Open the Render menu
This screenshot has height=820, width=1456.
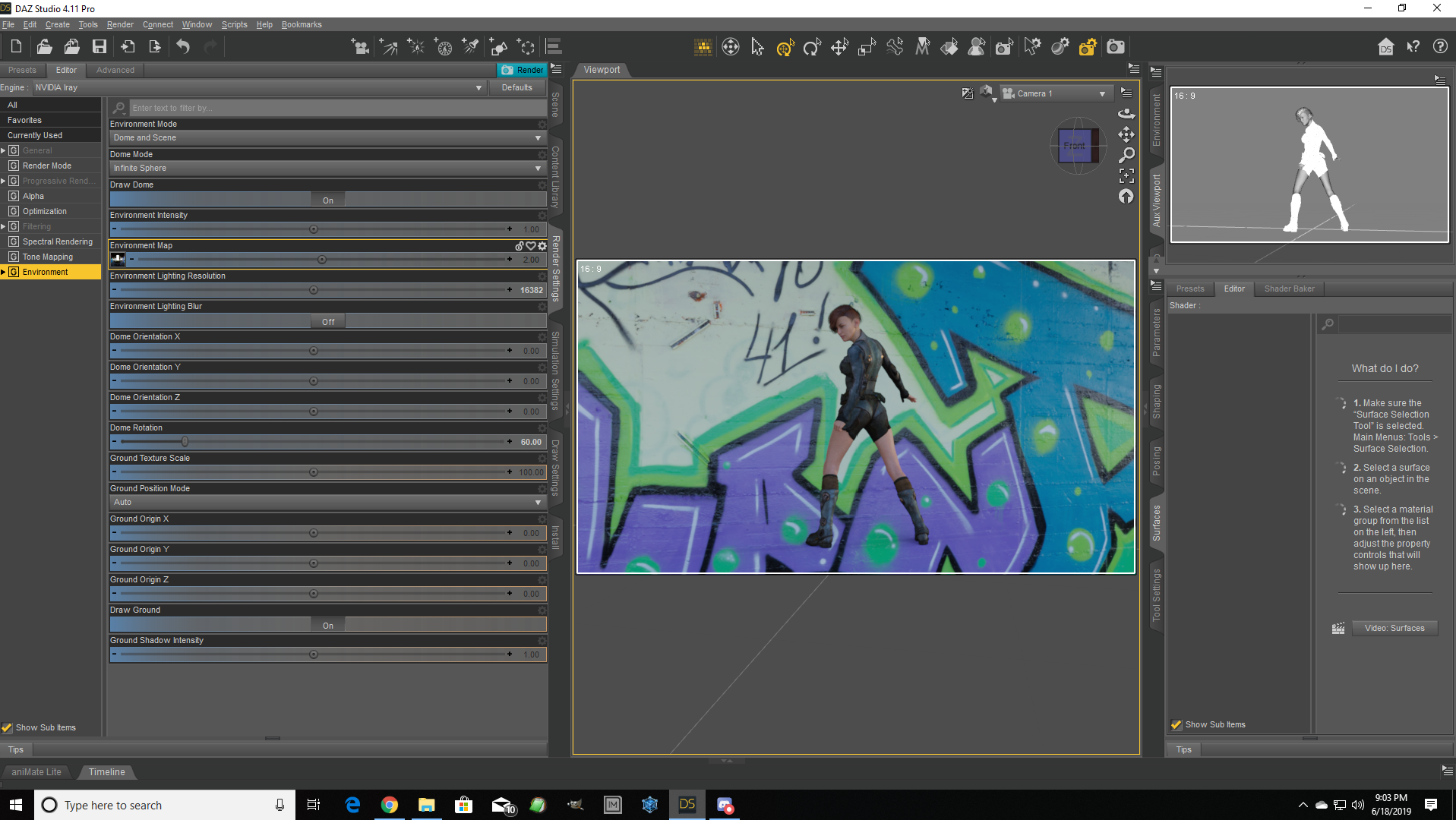pyautogui.click(x=120, y=24)
